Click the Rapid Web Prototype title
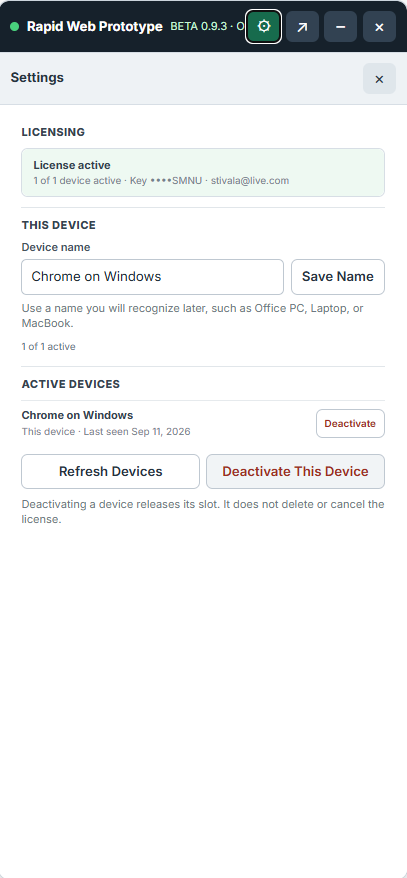 coord(95,26)
